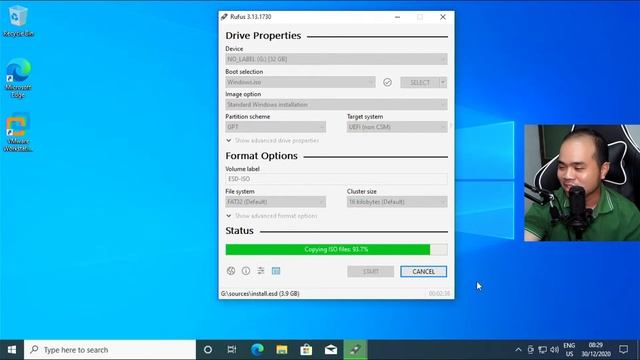Viewport: 640px width, 360px height.
Task: Click the SELECT button
Action: (x=420, y=82)
